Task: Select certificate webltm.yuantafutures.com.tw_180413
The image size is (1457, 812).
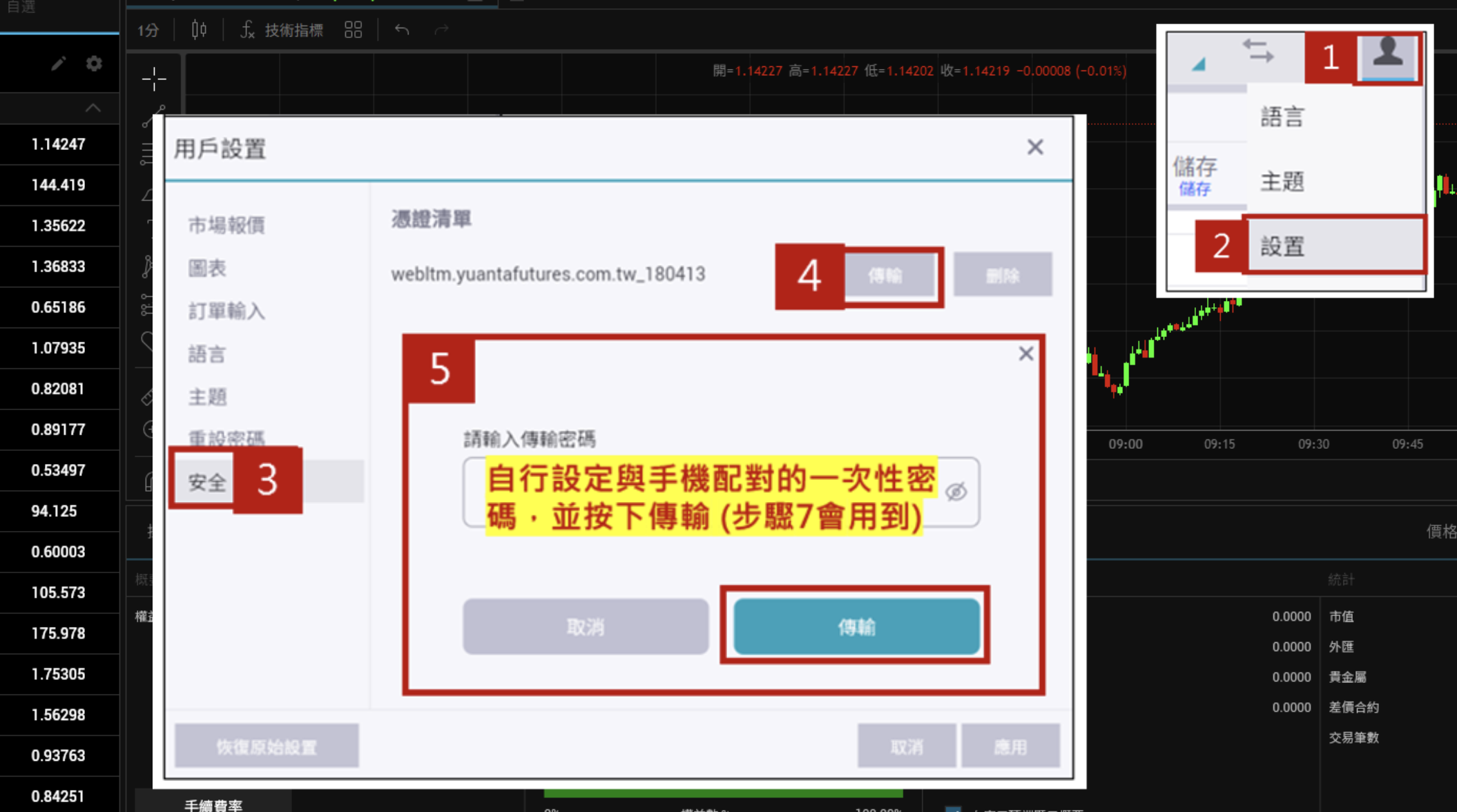Action: [x=548, y=274]
